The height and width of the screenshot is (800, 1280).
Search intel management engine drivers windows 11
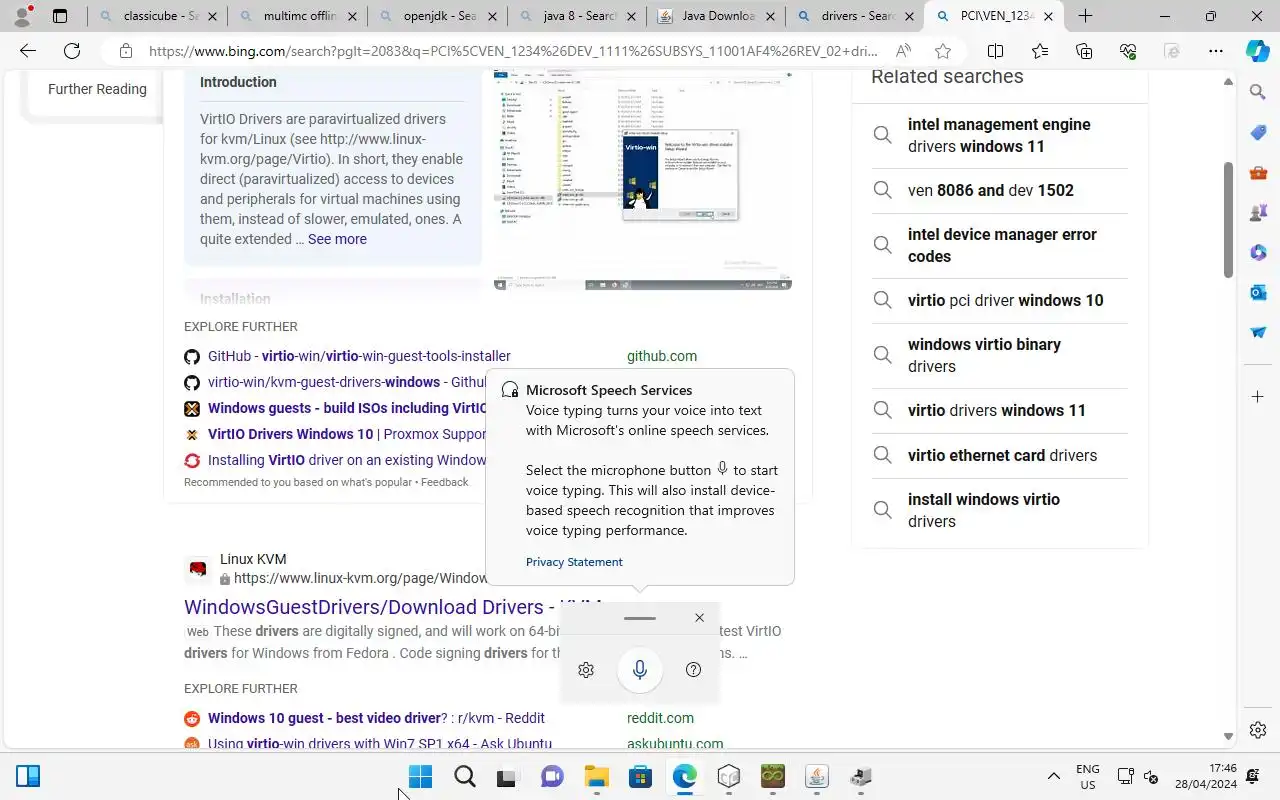tap(1000, 135)
